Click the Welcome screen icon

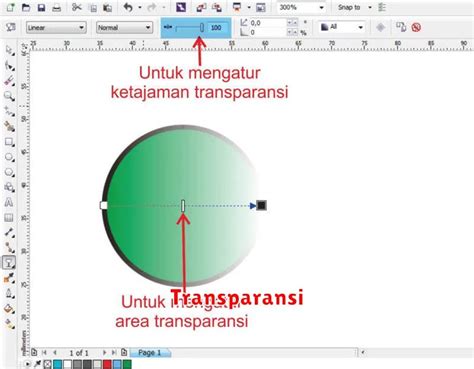point(261,7)
